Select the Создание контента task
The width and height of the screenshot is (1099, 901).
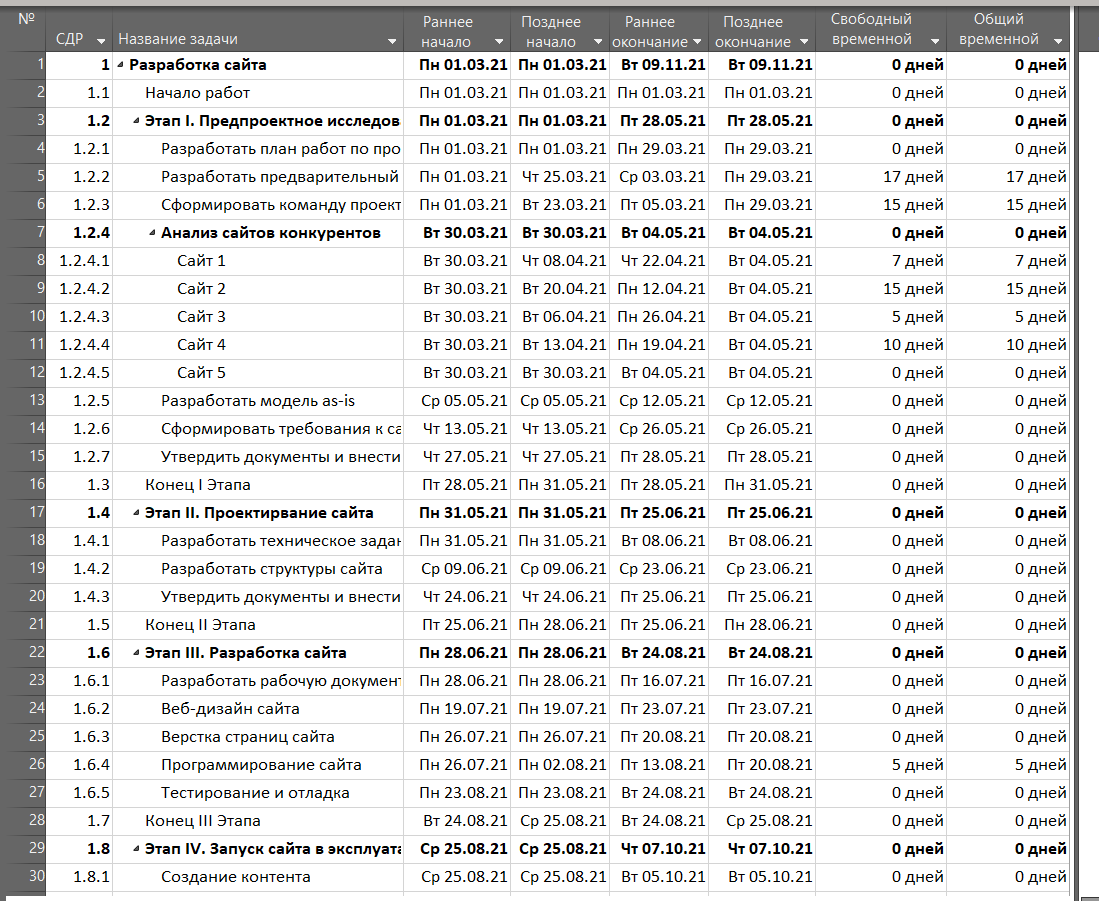point(236,877)
